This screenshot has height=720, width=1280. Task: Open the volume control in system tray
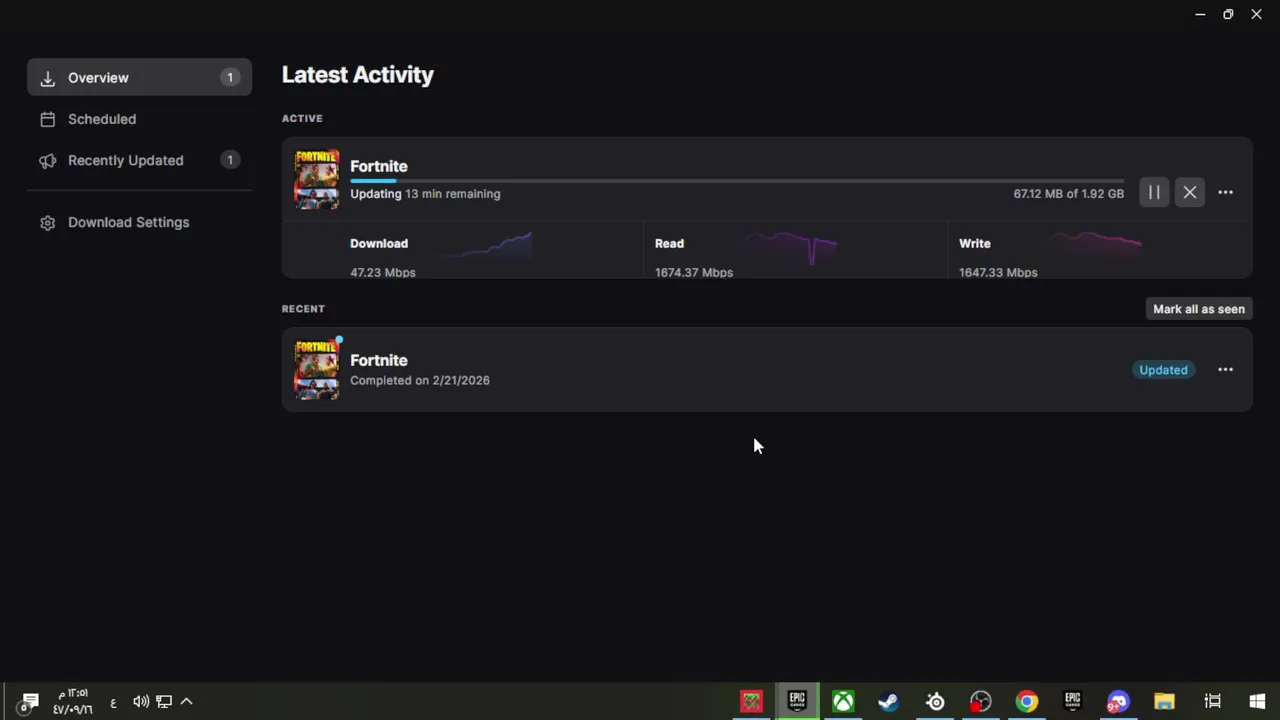pyautogui.click(x=141, y=702)
